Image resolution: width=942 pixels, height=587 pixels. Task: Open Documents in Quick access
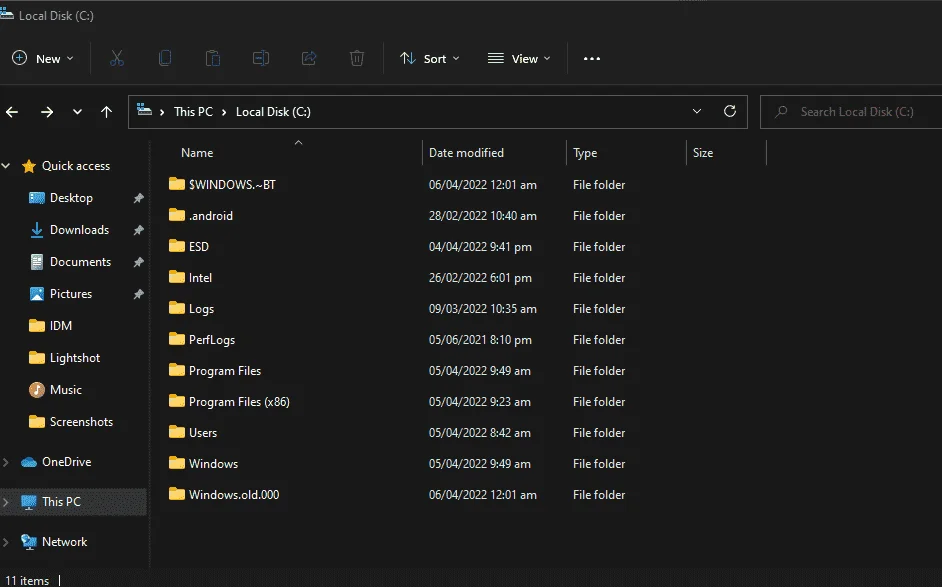tap(81, 262)
